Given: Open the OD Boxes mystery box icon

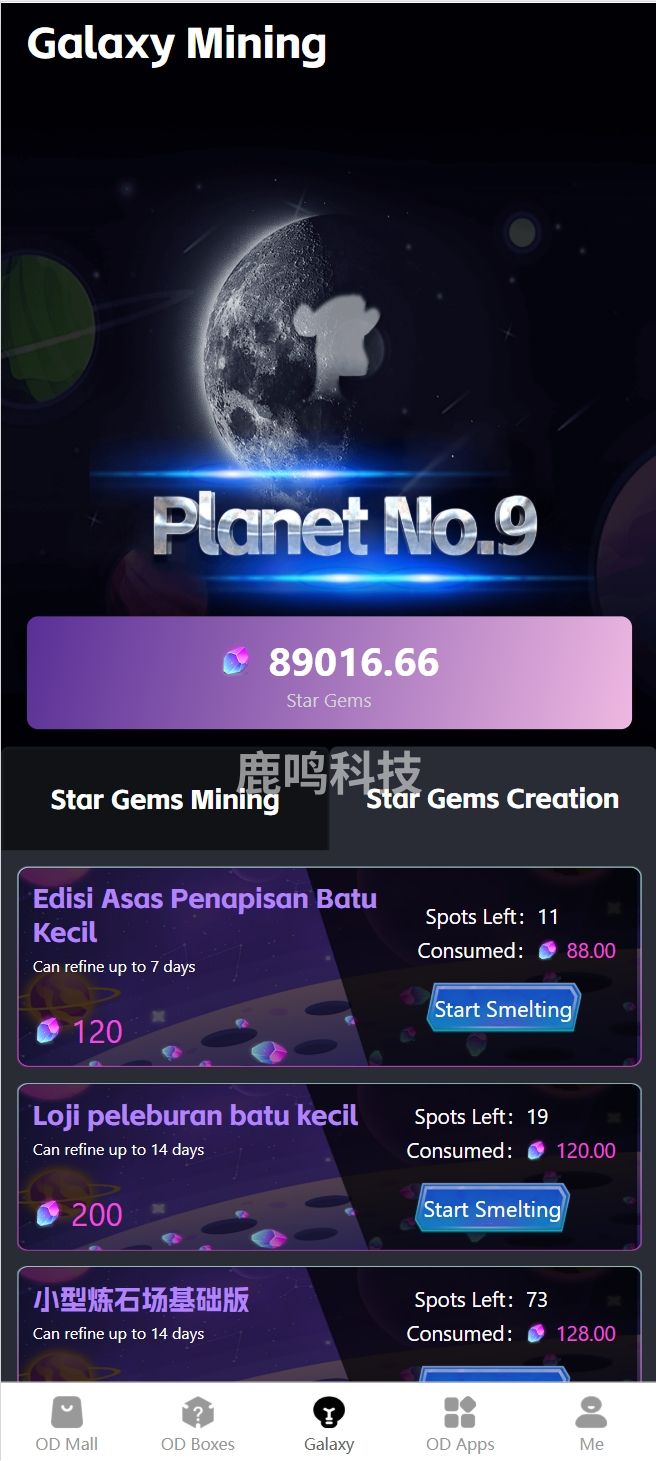Looking at the screenshot, I should pyautogui.click(x=198, y=1413).
